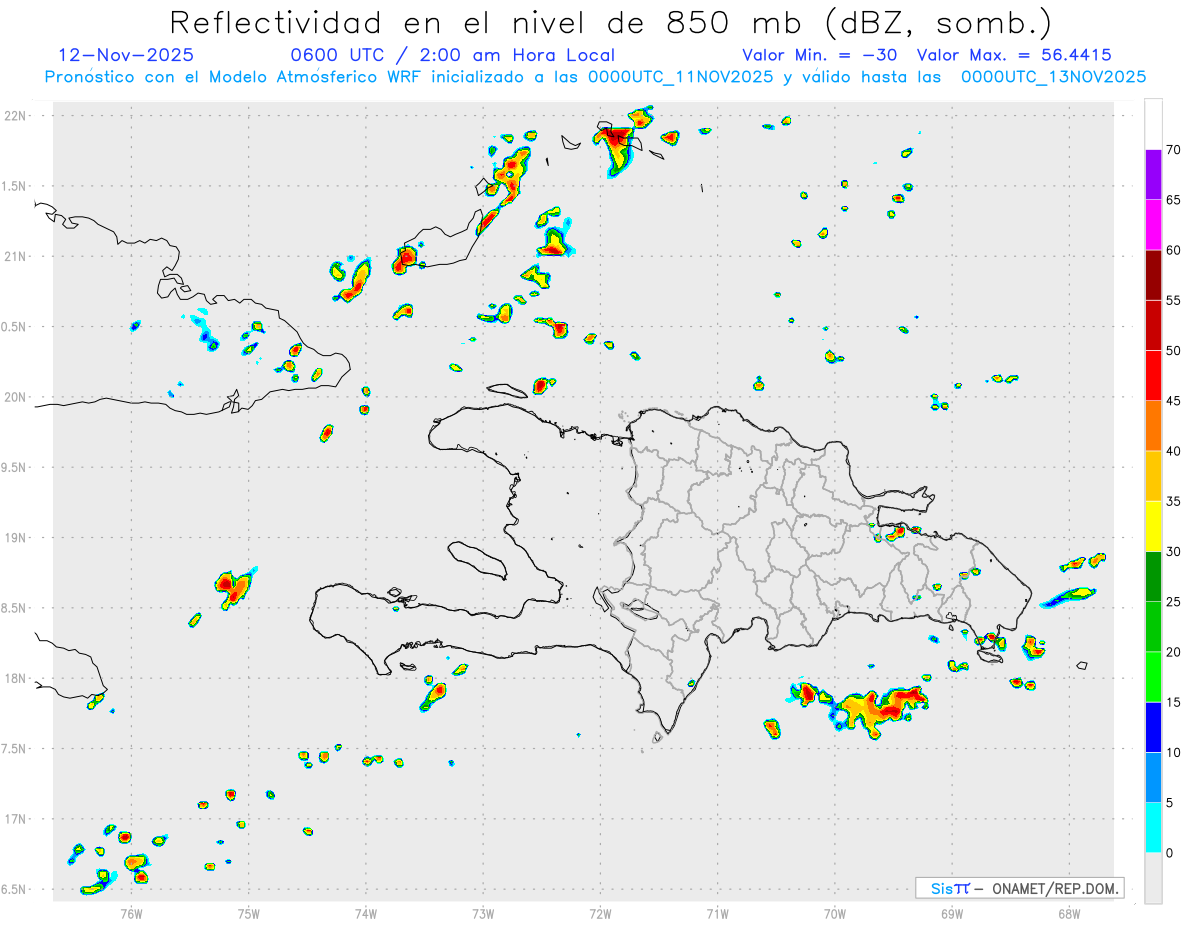
Task: Click the colorbar scale label '65'
Action: tap(1173, 200)
